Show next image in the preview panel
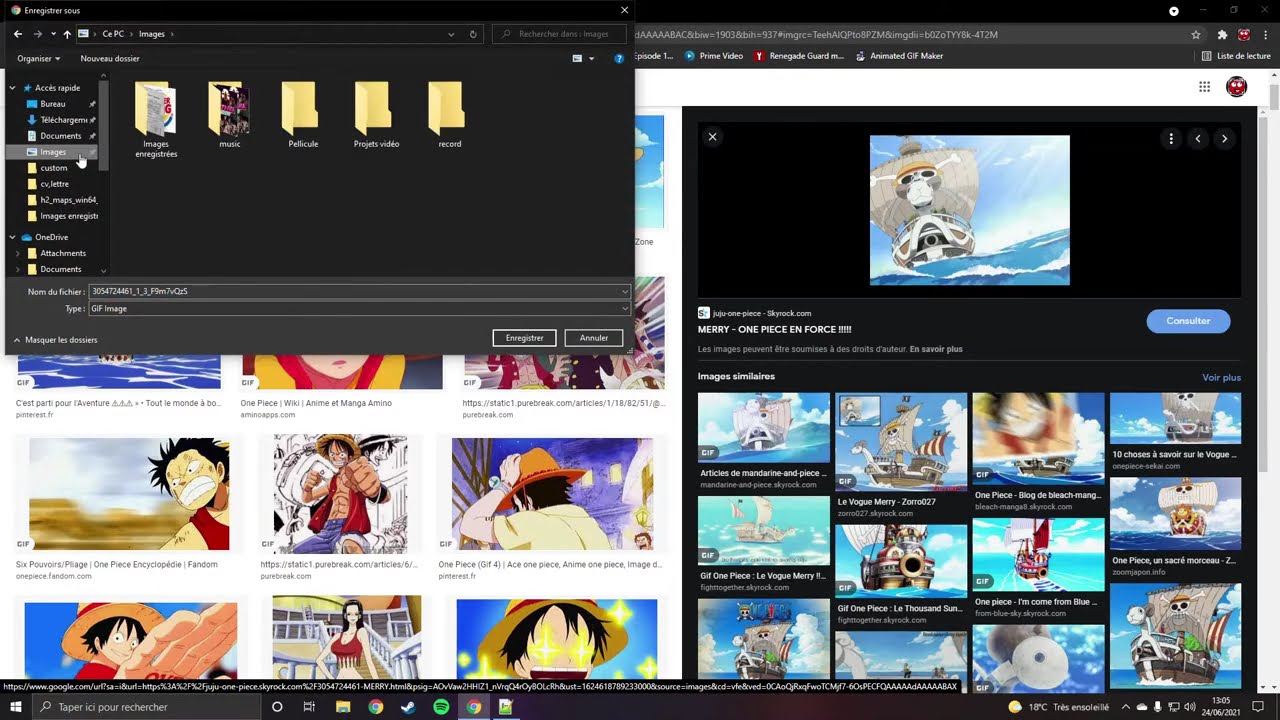1280x720 pixels. [1224, 139]
